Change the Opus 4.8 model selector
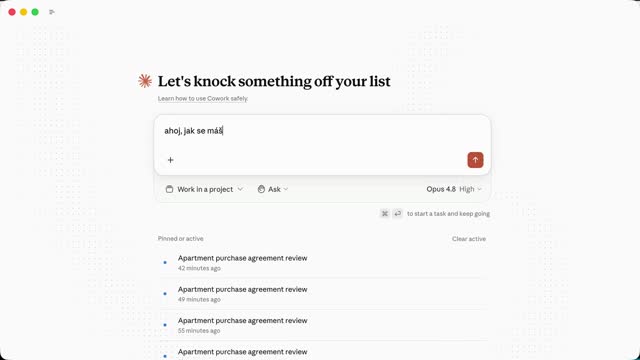 441,189
